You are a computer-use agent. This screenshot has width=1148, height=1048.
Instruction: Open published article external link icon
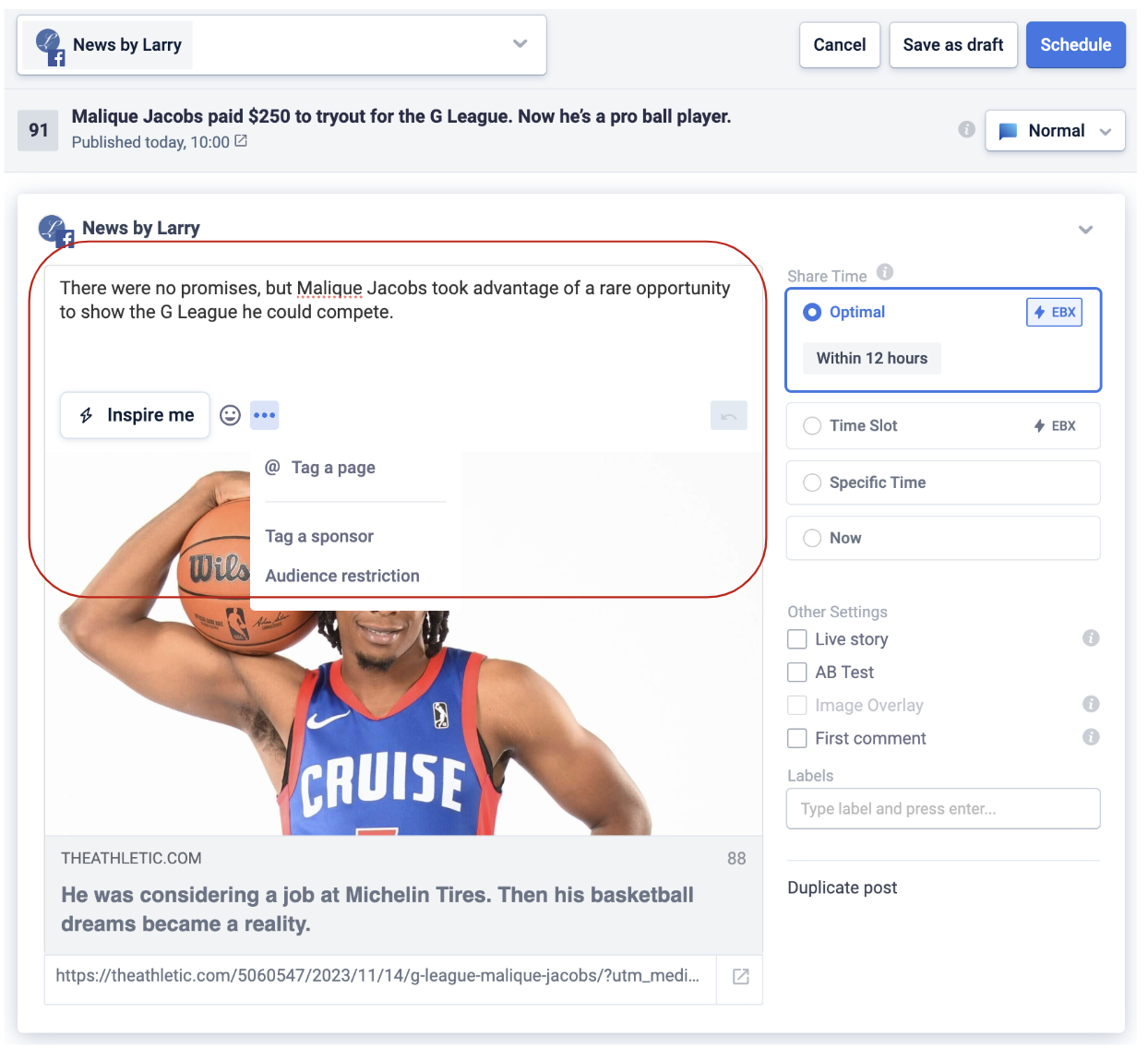click(241, 141)
